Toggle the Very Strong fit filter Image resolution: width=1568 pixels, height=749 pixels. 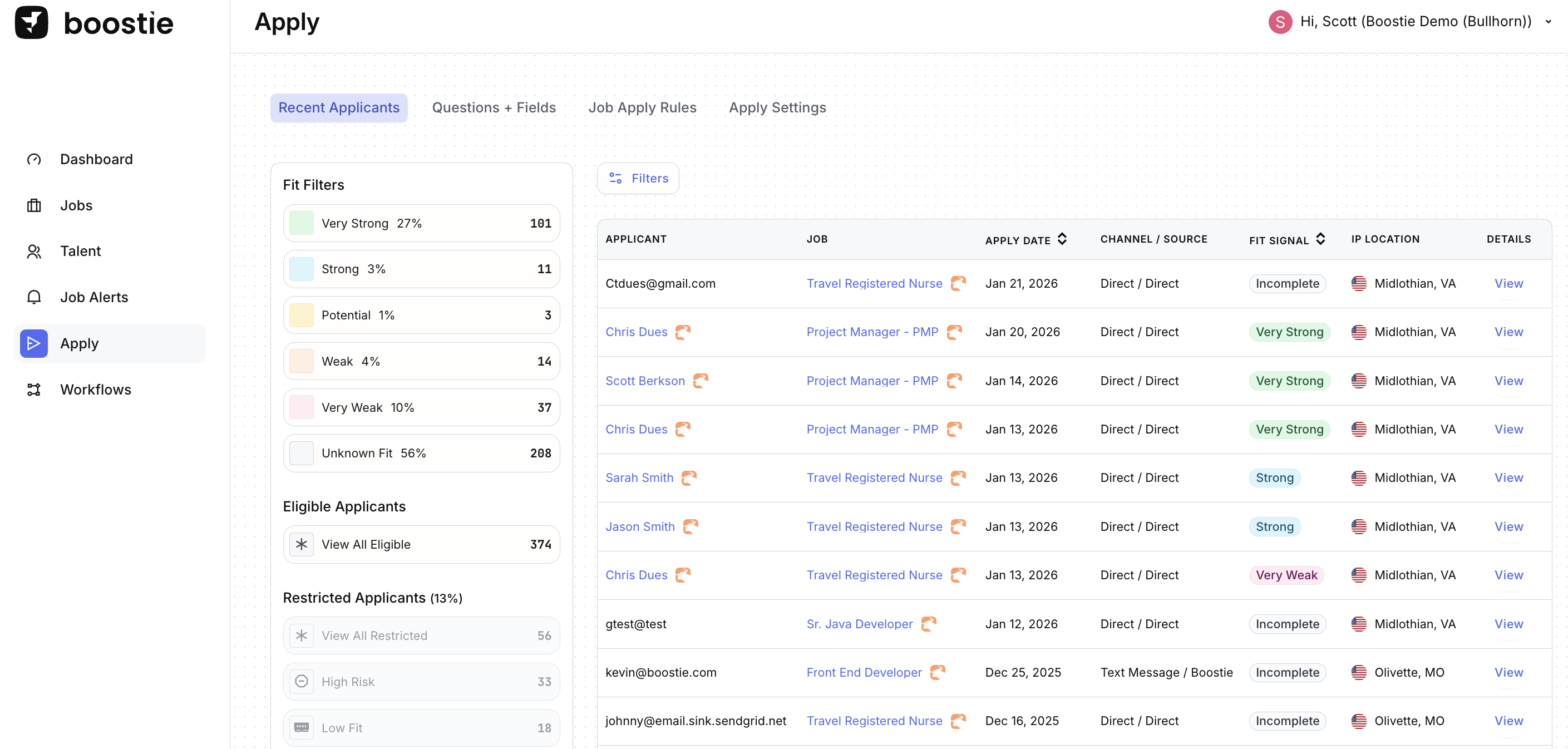tap(421, 224)
